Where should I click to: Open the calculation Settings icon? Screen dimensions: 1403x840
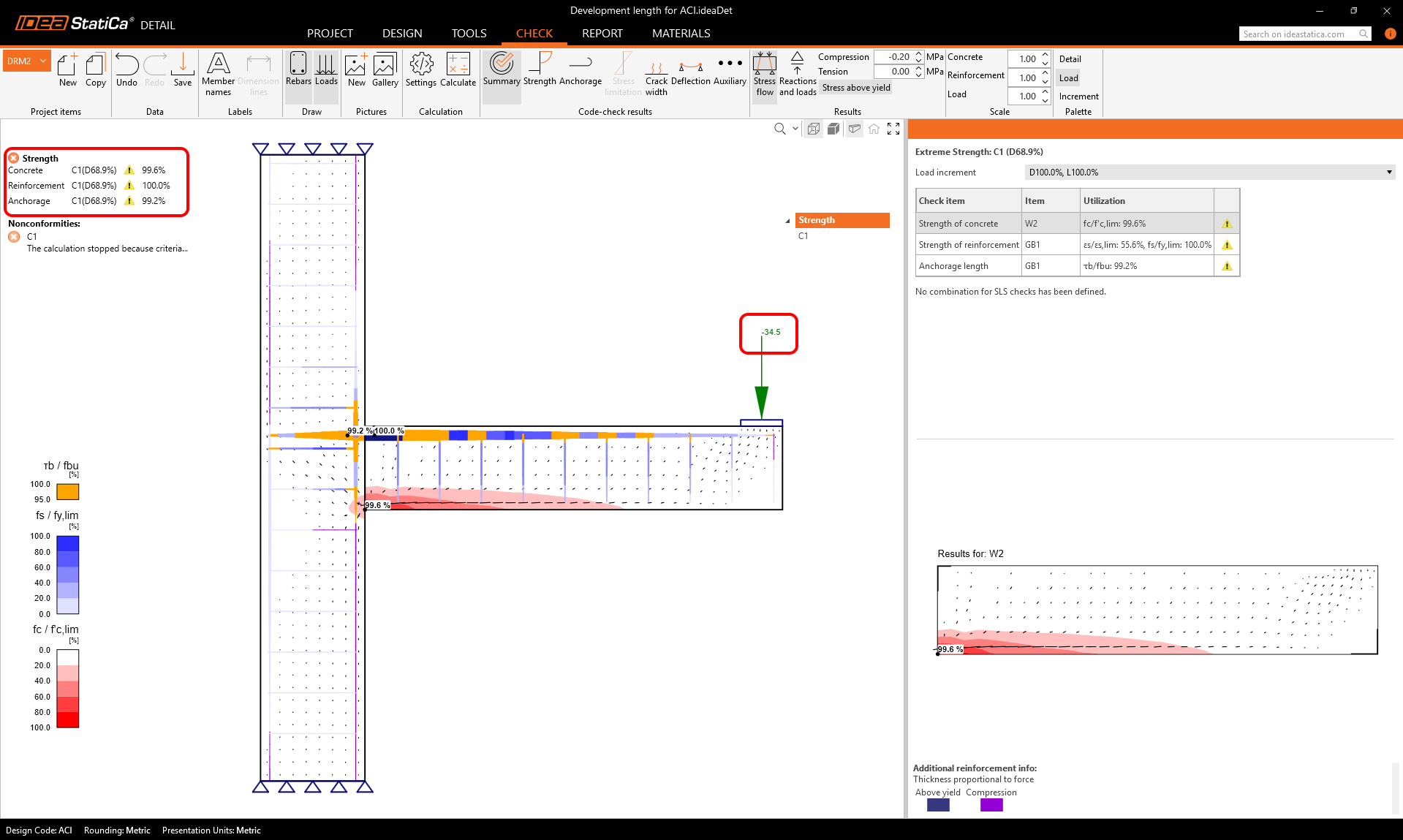click(421, 70)
